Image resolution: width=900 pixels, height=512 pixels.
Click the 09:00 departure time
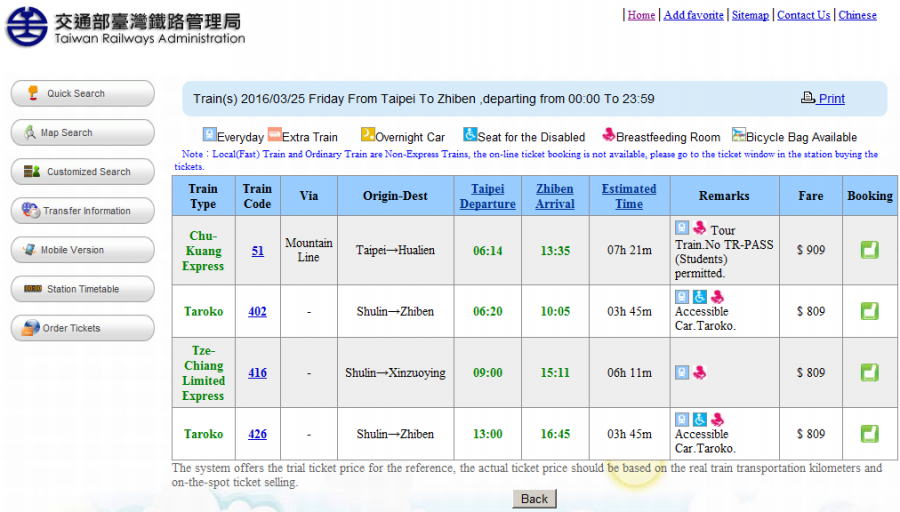(487, 373)
